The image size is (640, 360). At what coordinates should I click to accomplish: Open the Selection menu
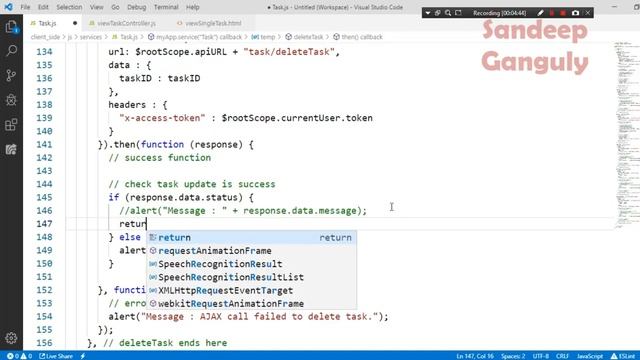point(69,7)
